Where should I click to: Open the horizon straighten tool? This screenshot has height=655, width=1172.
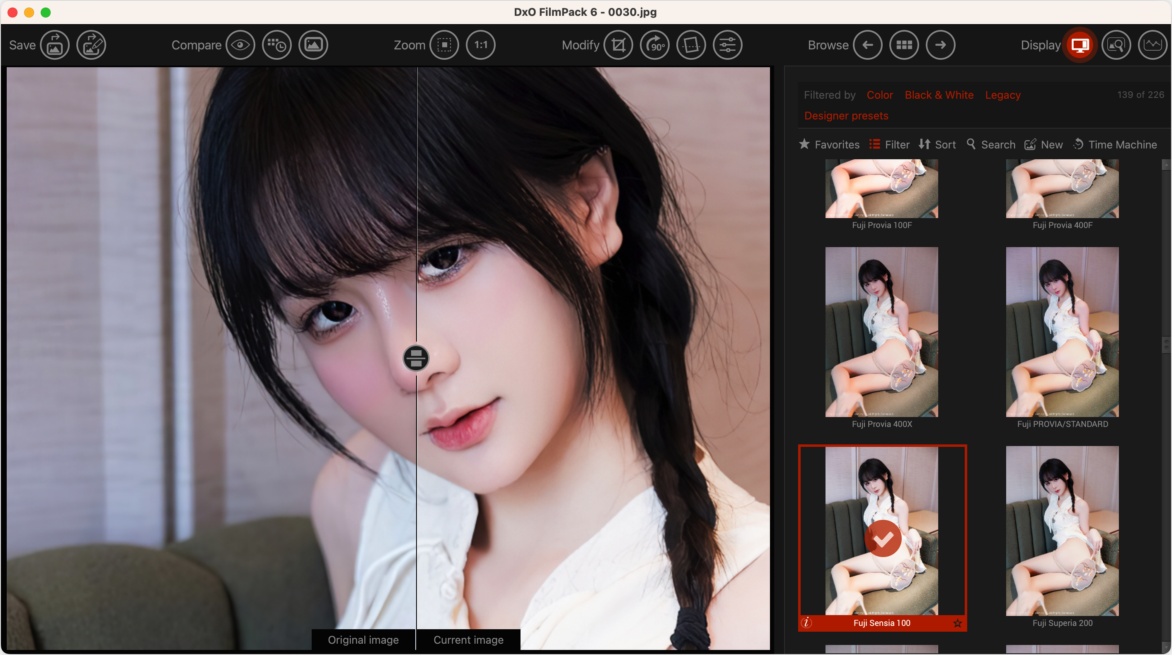(691, 45)
